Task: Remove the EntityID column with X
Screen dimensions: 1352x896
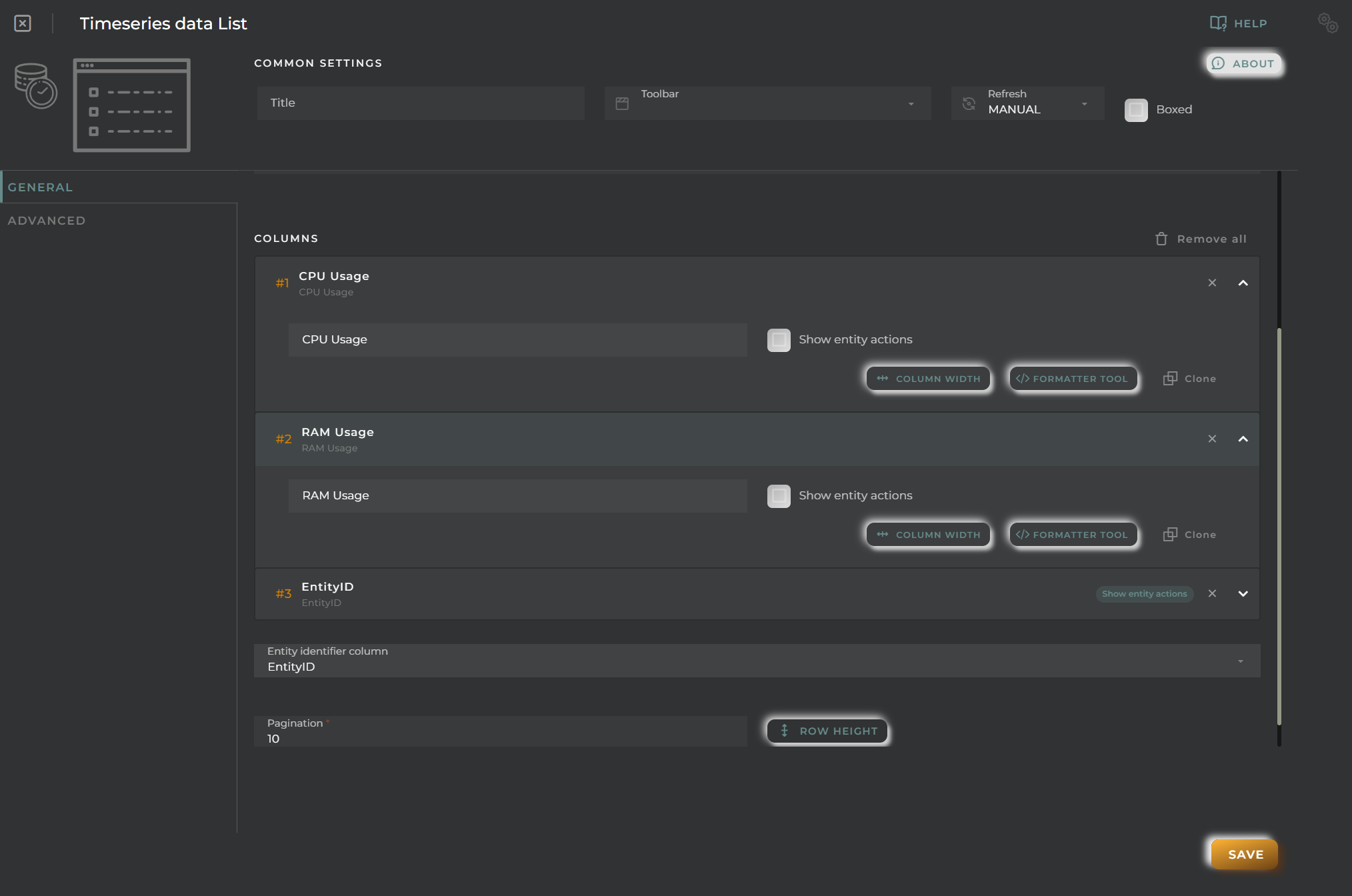Action: (x=1212, y=593)
